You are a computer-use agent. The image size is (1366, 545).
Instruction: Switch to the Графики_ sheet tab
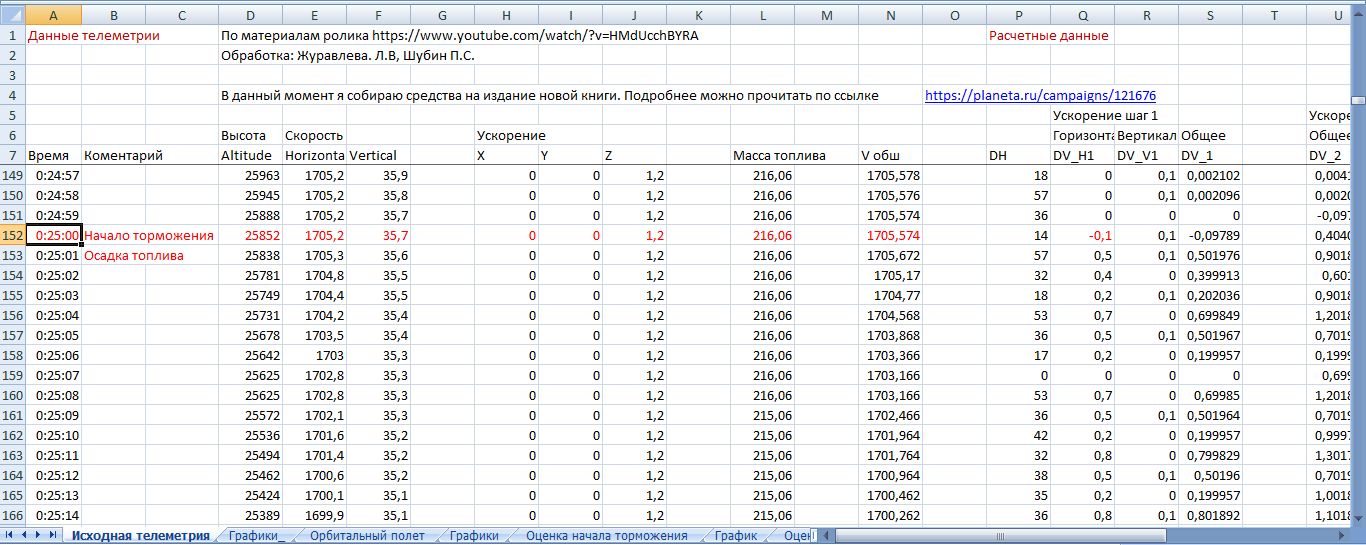[x=257, y=536]
